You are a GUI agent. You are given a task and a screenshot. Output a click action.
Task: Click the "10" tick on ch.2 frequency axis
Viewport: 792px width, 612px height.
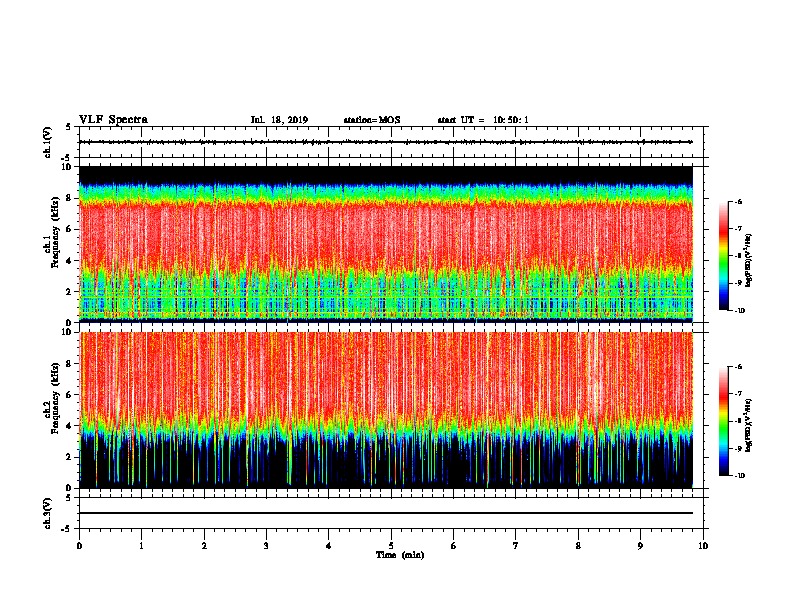pyautogui.click(x=69, y=332)
